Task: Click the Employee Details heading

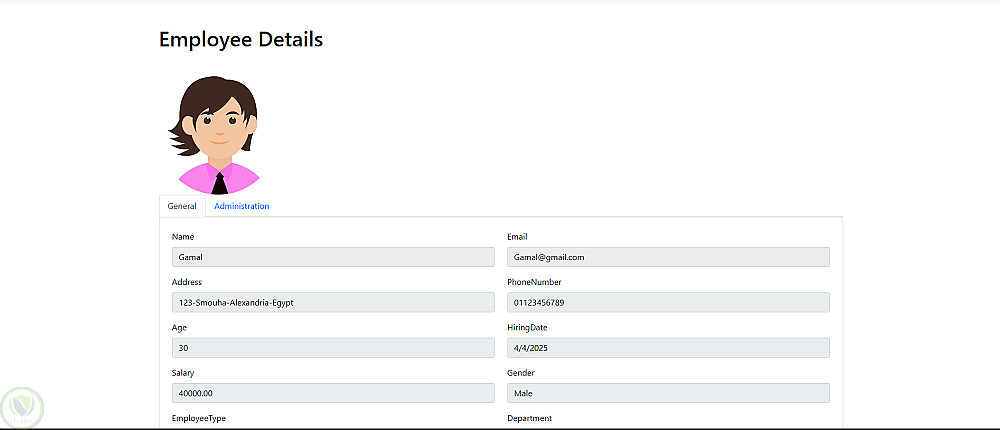Action: (x=241, y=40)
